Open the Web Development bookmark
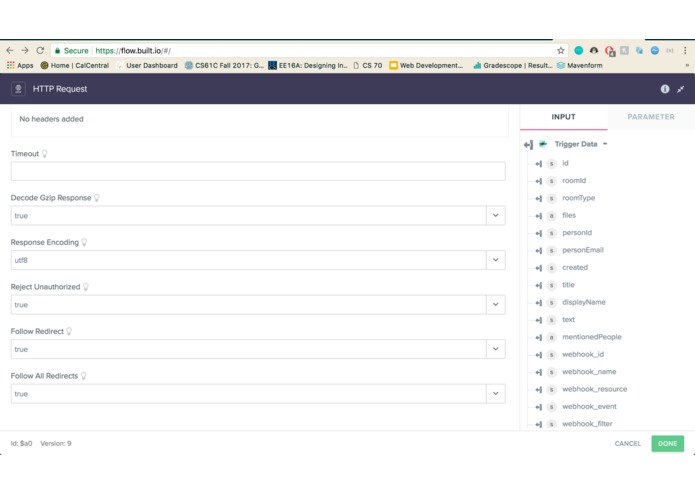695x494 pixels. pos(426,65)
